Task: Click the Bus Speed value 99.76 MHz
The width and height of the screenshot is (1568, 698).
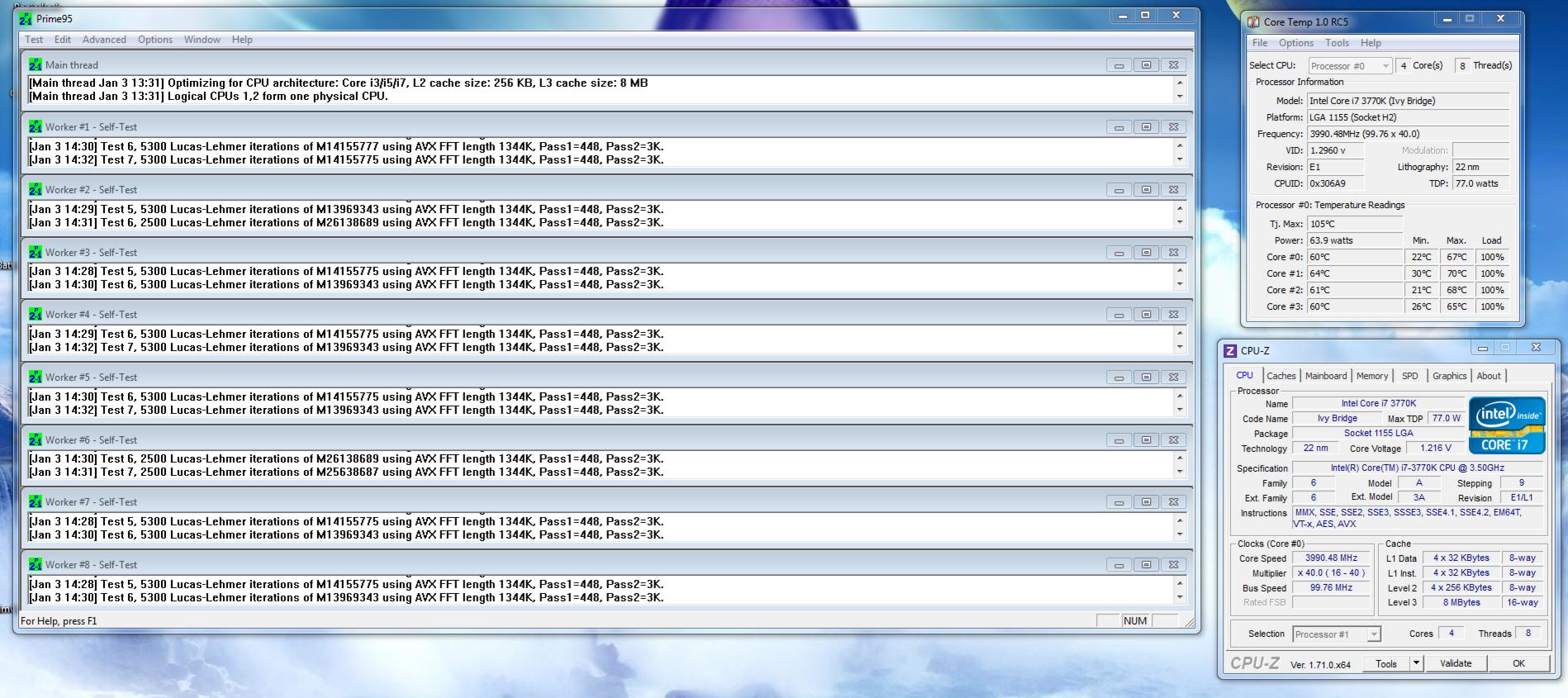Action: (1331, 588)
